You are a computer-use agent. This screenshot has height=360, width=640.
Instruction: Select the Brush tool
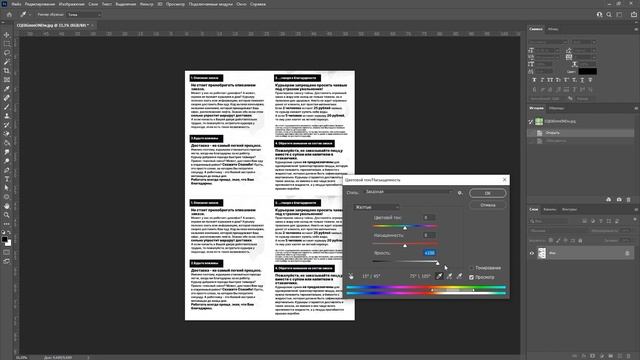[x=7, y=107]
